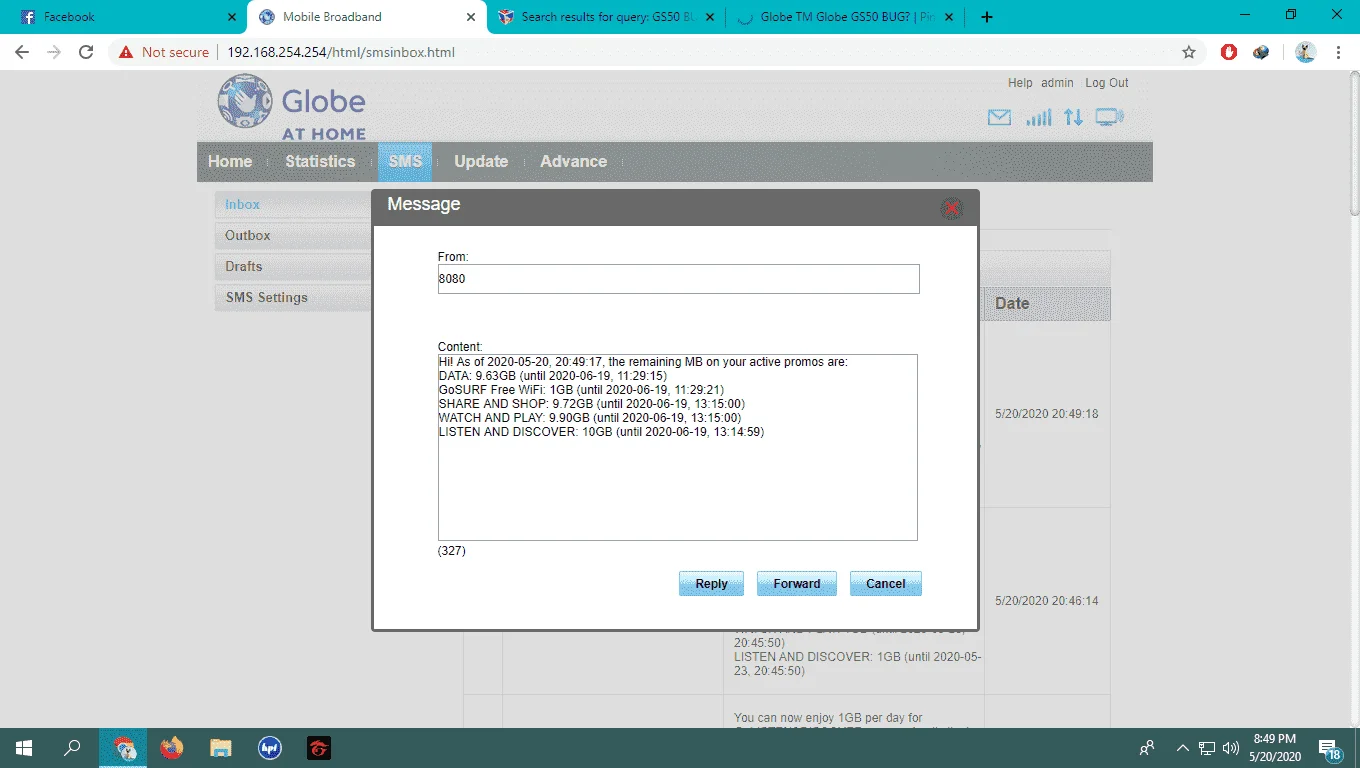Switch to the Facebook browser tab
This screenshot has height=768, width=1360.
(125, 17)
